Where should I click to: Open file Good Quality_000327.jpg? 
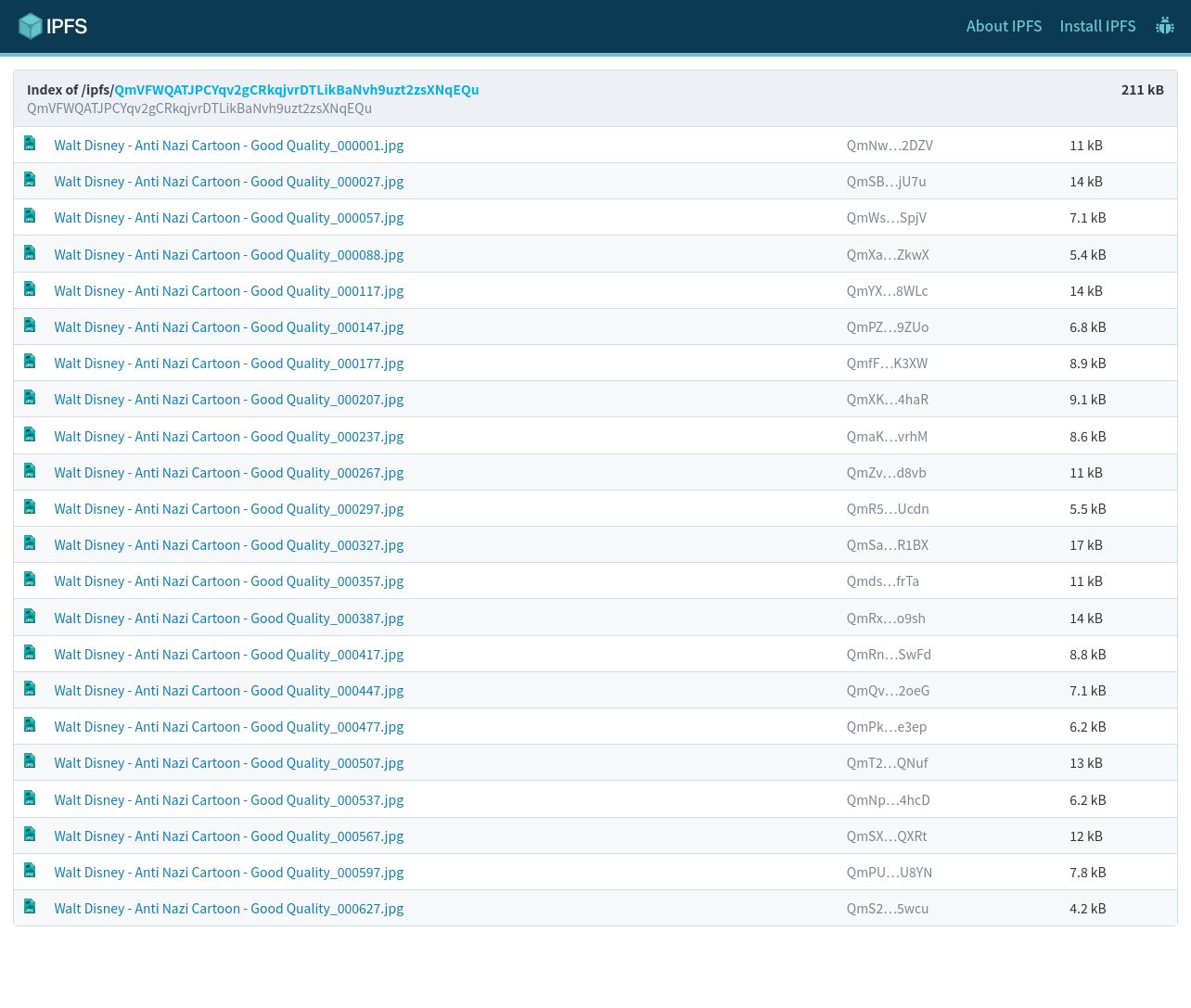click(x=229, y=545)
